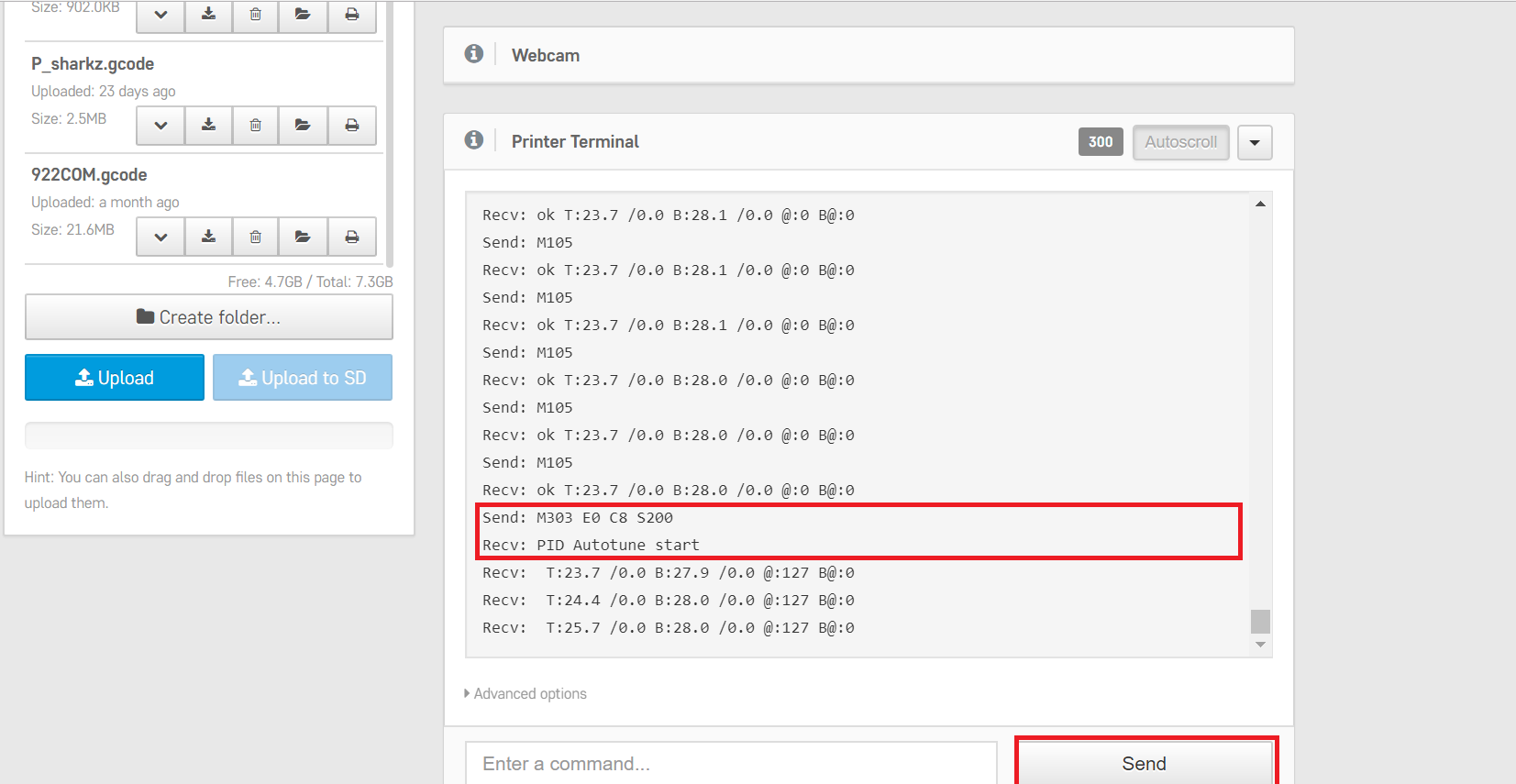The height and width of the screenshot is (784, 1516).
Task: Expand details chevron for 922COM.gcode
Action: tap(160, 237)
